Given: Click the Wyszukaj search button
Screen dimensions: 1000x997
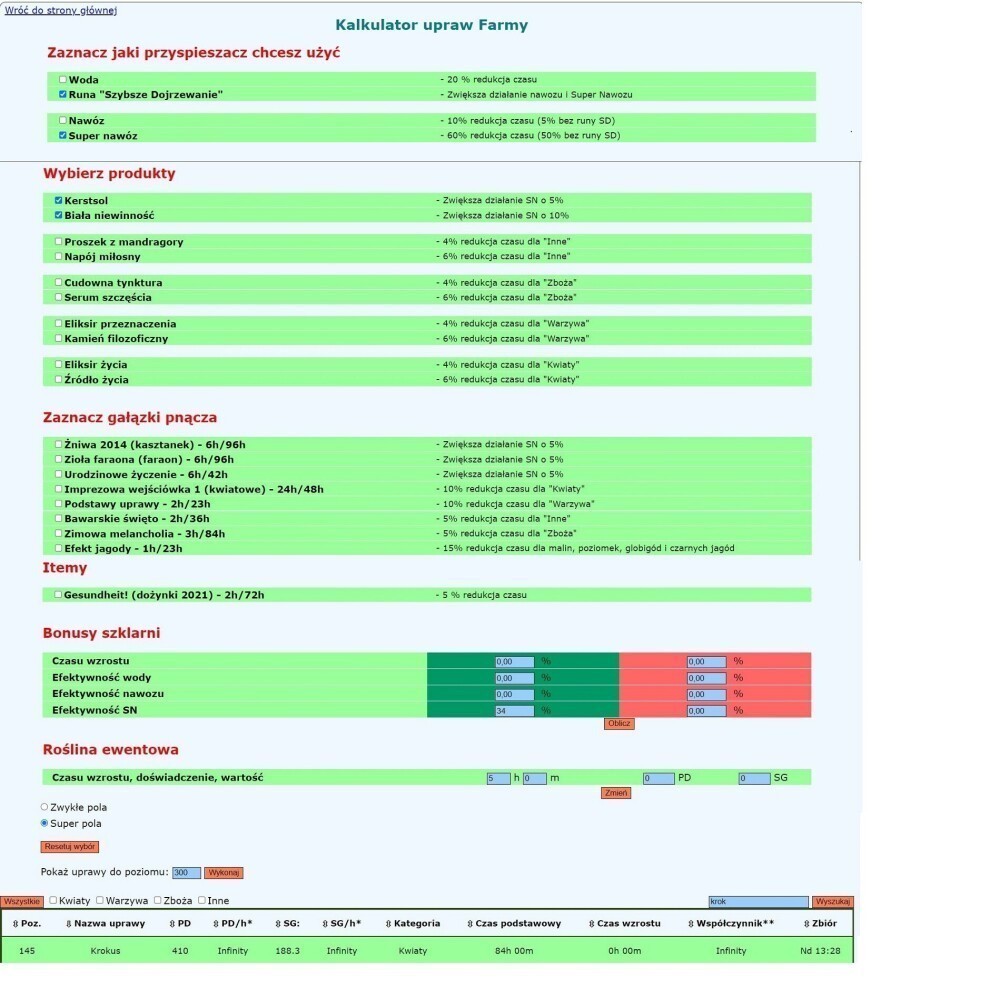Looking at the screenshot, I should [x=832, y=901].
